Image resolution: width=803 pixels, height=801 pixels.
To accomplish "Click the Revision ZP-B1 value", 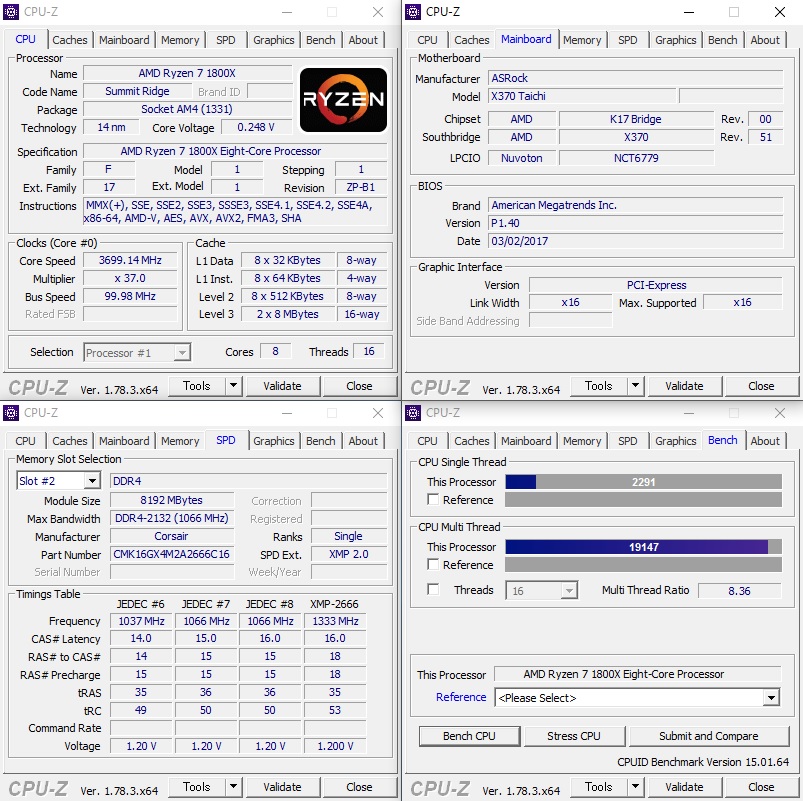I will point(361,187).
